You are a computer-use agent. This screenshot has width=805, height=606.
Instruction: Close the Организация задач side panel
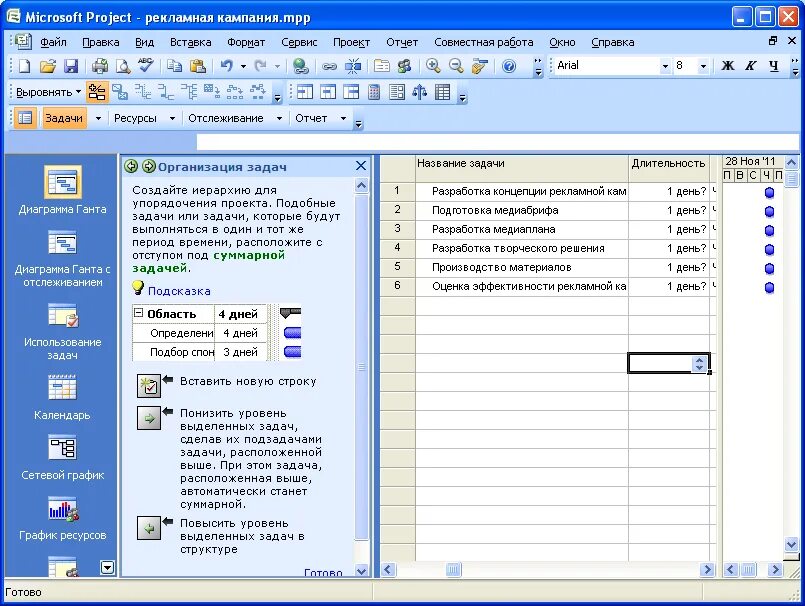point(361,165)
